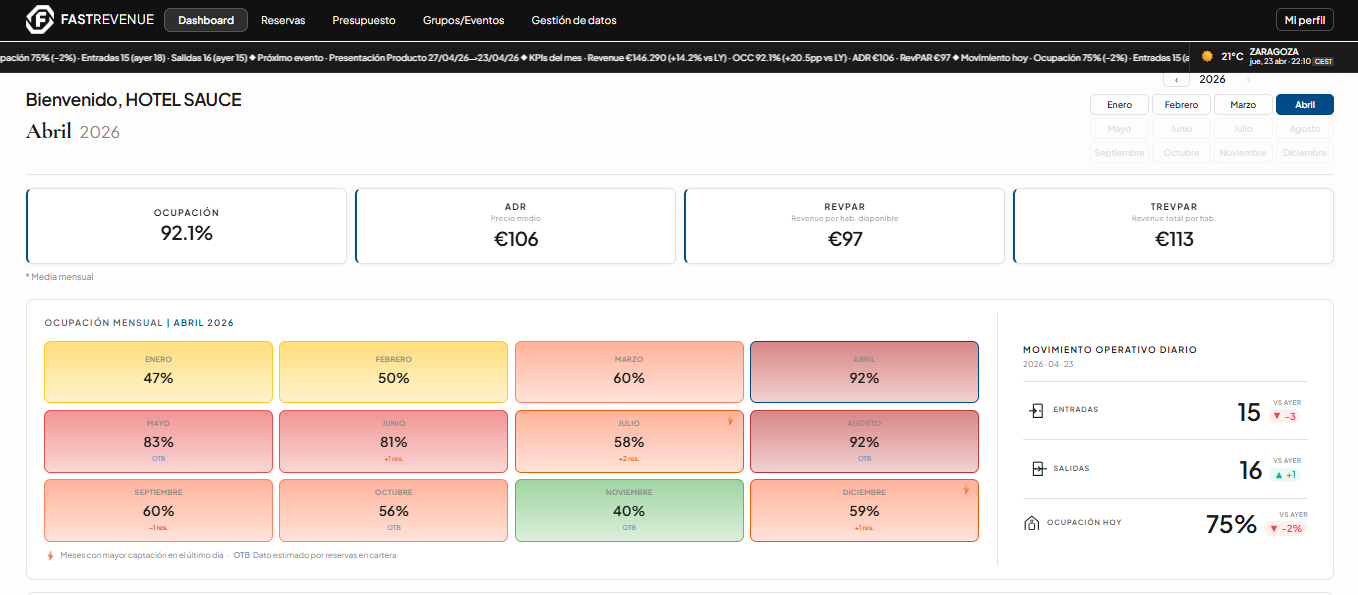Select the Septiembre 60% occupancy card
Image resolution: width=1358 pixels, height=595 pixels.
(158, 510)
